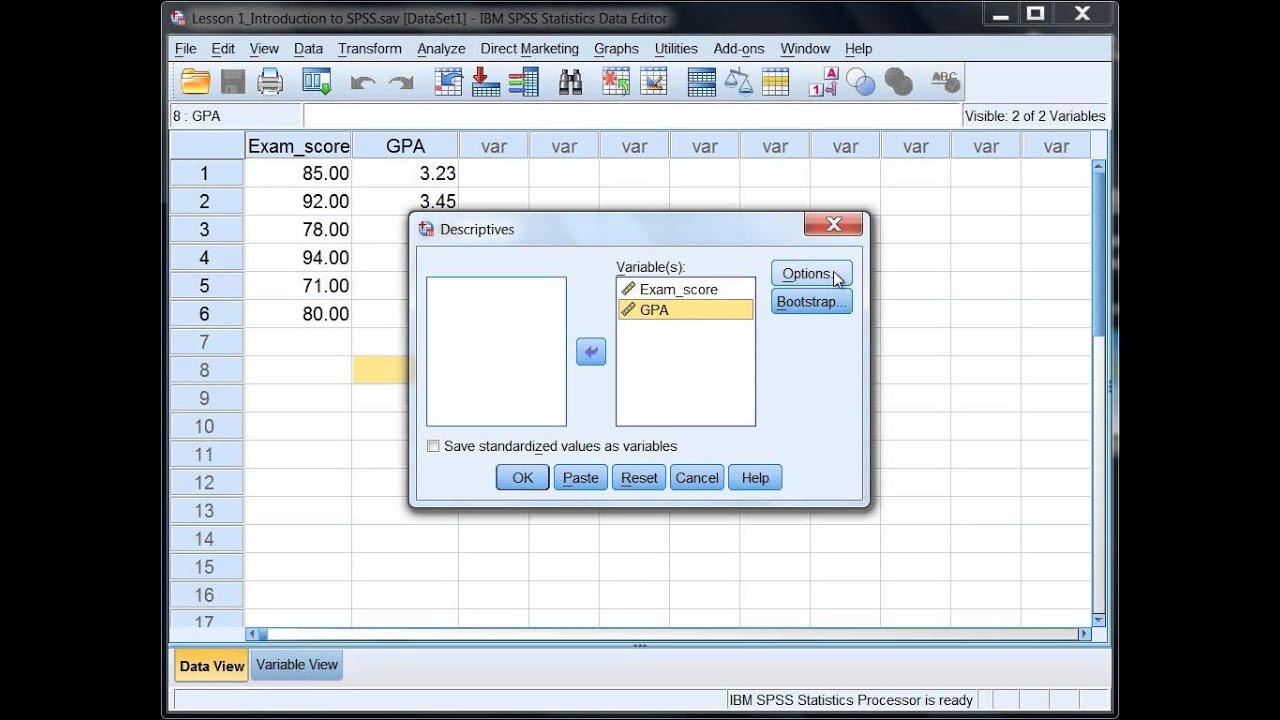Select row header number 10
Screen dimensions: 1280x720
pyautogui.click(x=206, y=426)
